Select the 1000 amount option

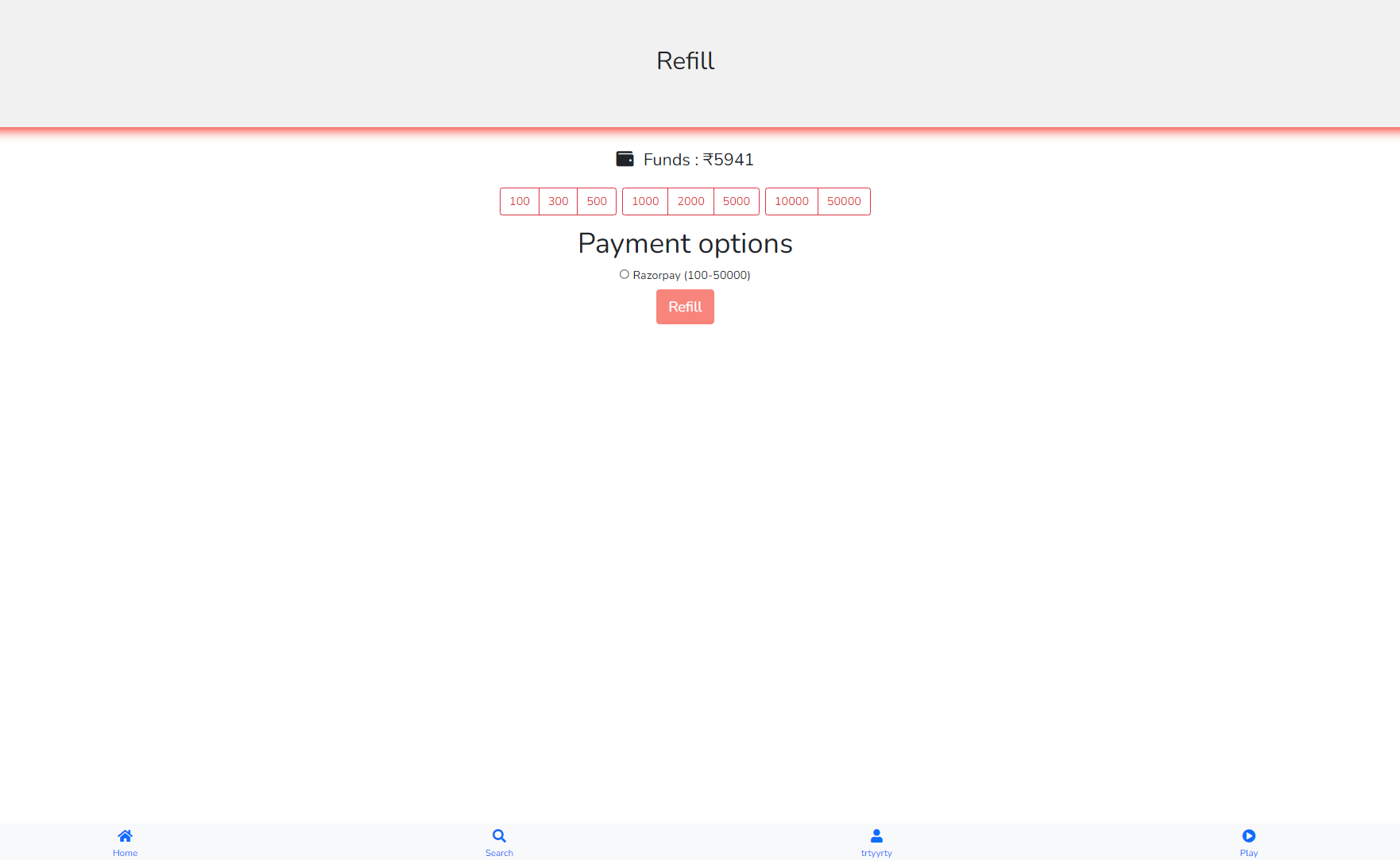(x=644, y=201)
